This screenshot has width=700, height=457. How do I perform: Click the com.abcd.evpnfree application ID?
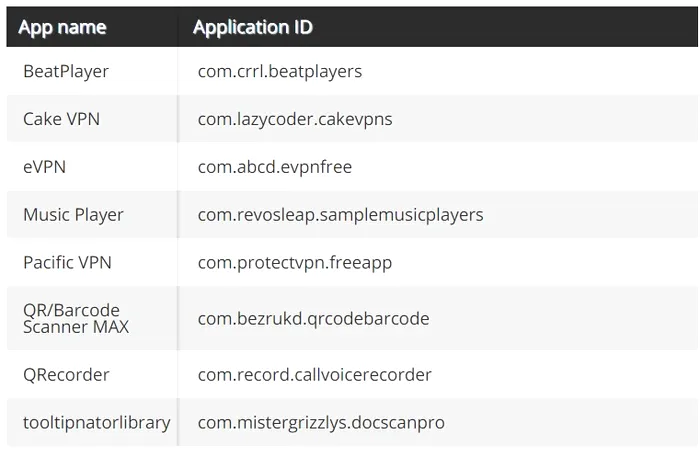click(275, 167)
